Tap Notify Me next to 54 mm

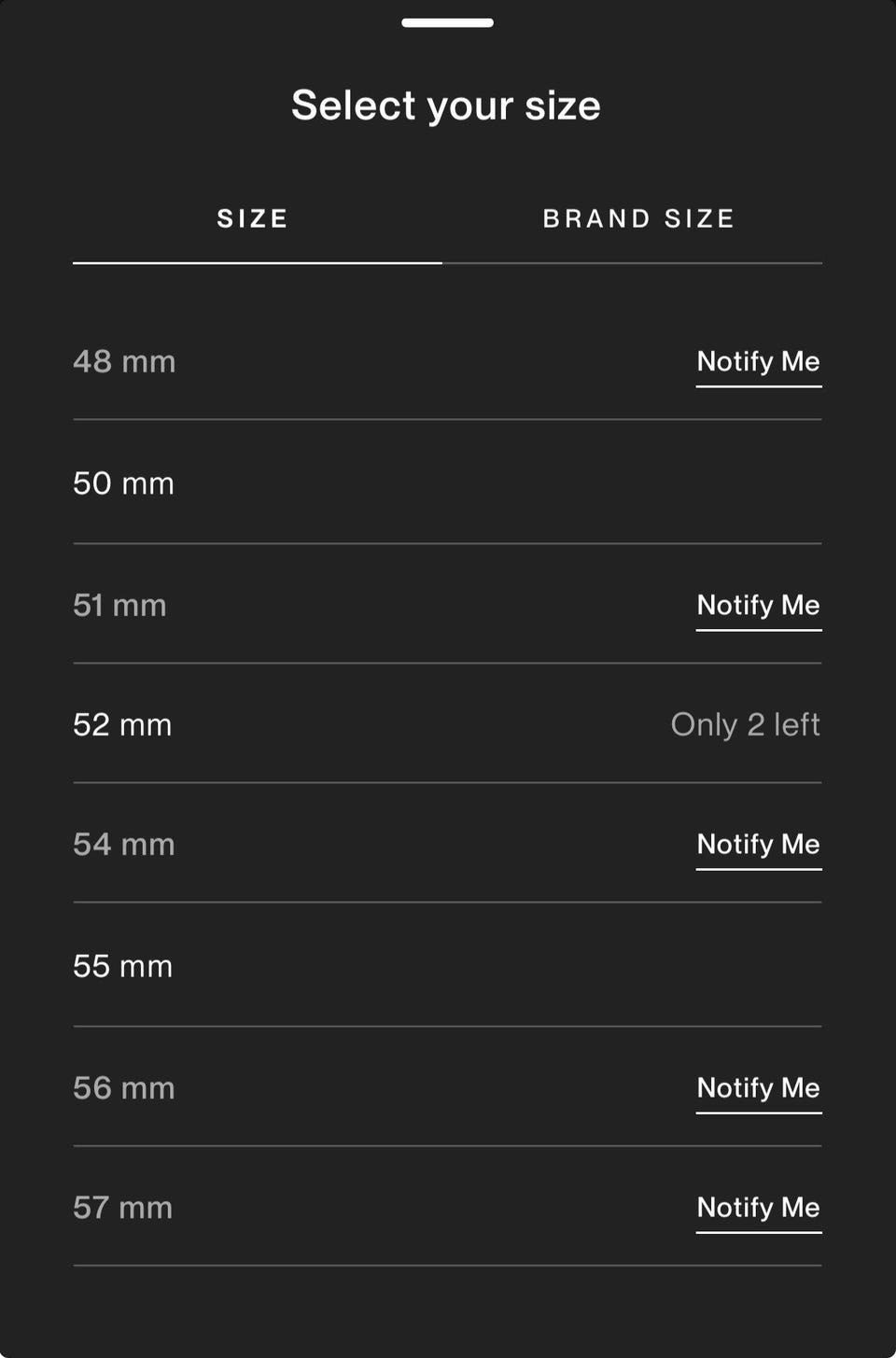click(x=759, y=845)
